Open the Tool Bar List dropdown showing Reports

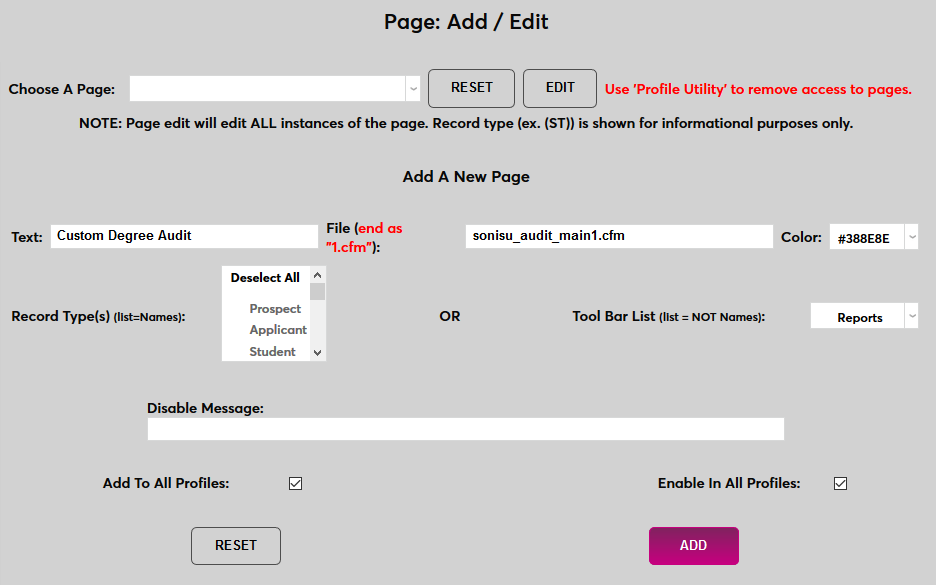(x=864, y=316)
